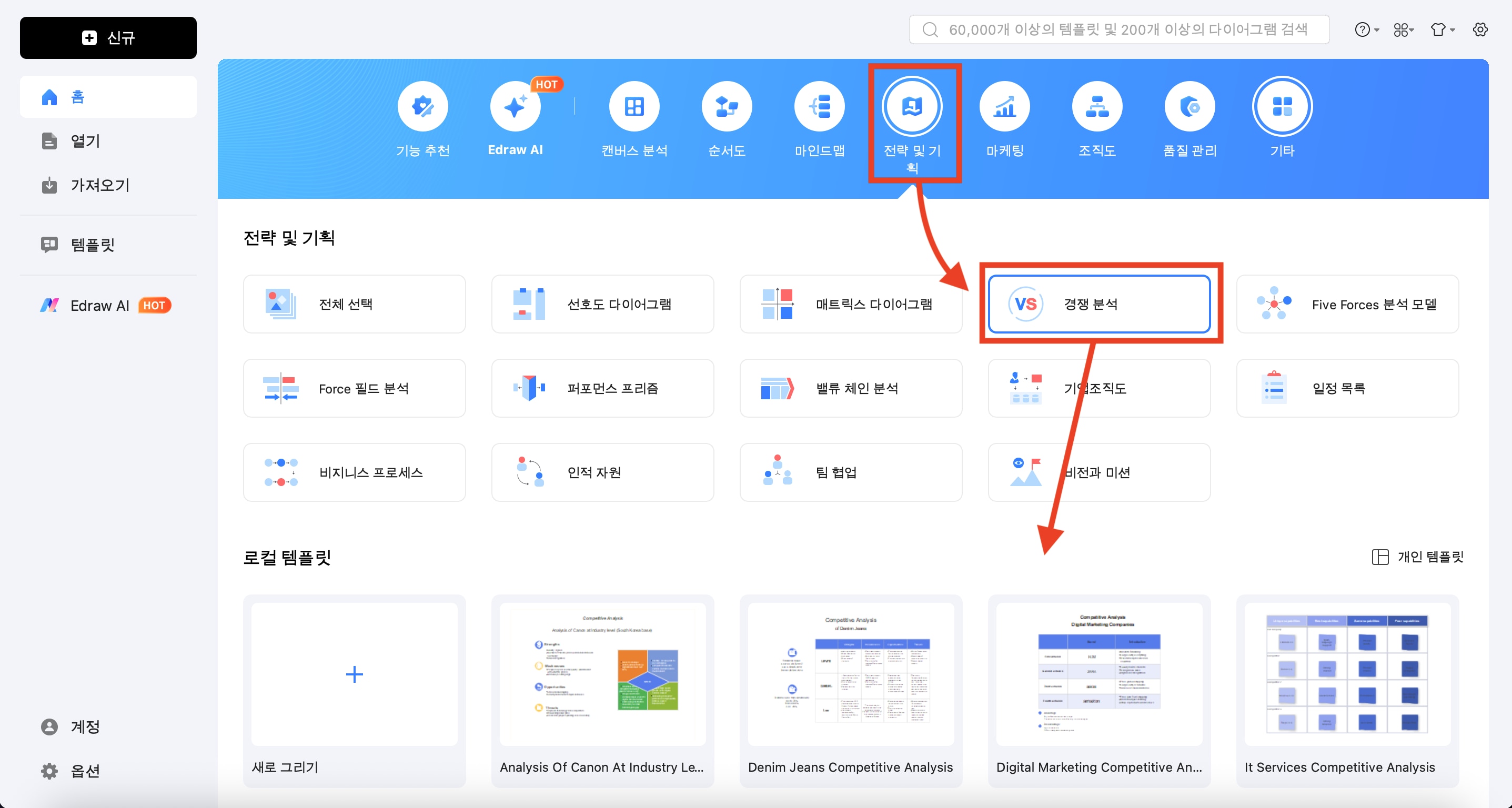Select the Edraw AI feature in the banner
This screenshot has height=808, width=1512.
(x=516, y=106)
